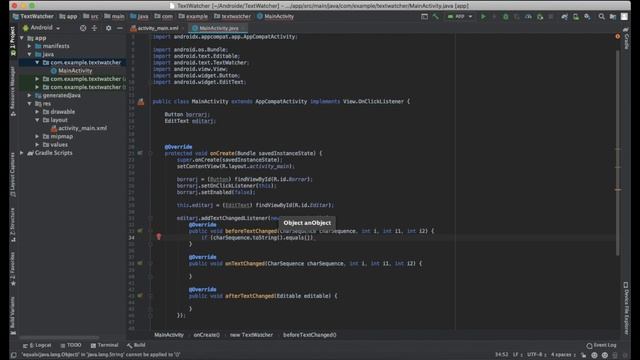
Task: Click the Make Project hammer icon
Action: [x=436, y=17]
